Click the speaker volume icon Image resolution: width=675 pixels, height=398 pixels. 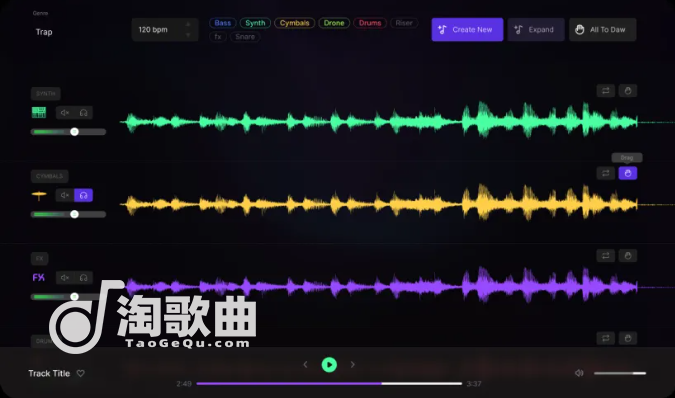tap(579, 373)
